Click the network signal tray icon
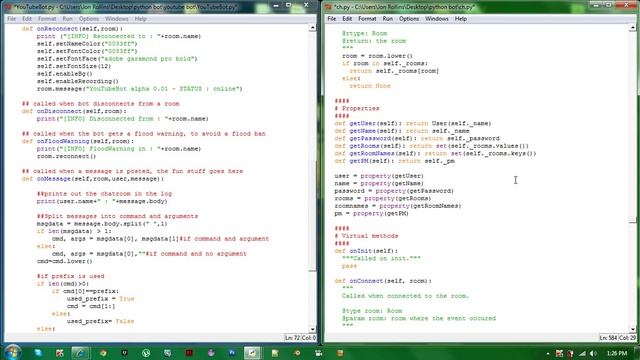The height and width of the screenshot is (360, 640). coord(582,353)
